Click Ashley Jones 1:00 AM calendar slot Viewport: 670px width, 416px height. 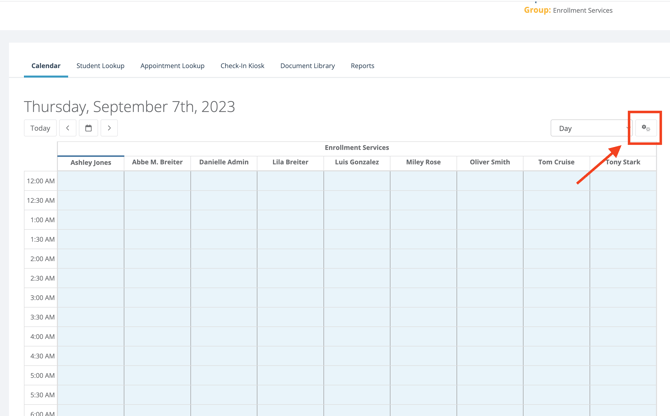pos(91,220)
